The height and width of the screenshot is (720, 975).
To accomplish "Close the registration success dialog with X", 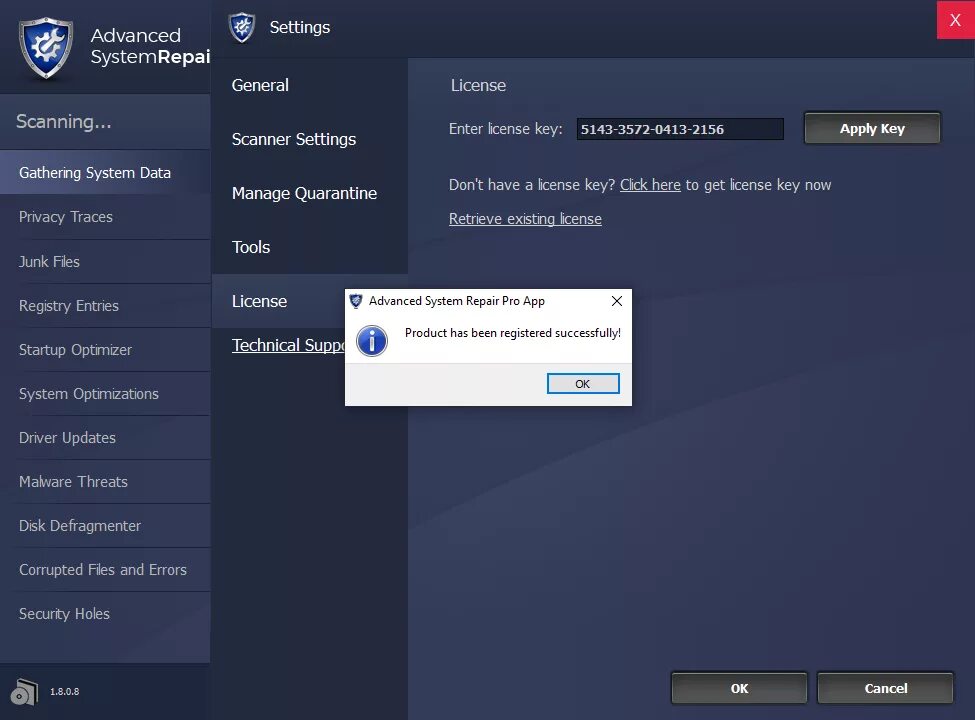I will pyautogui.click(x=617, y=301).
